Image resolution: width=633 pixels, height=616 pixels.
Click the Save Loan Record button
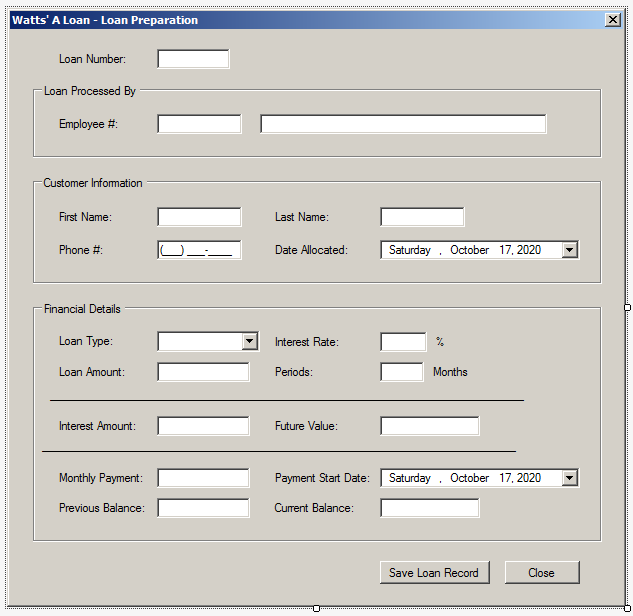435,572
